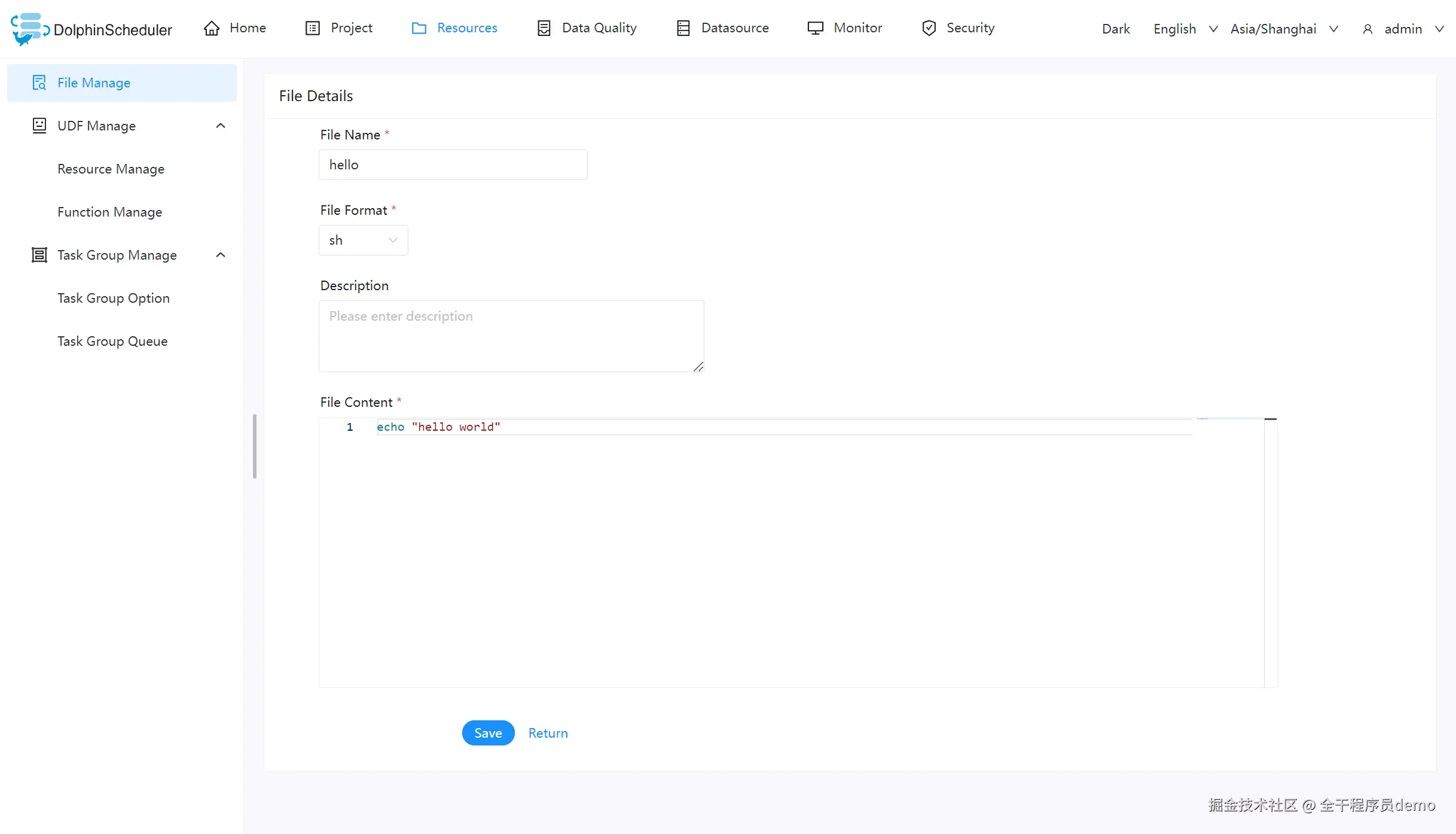This screenshot has width=1456, height=834.
Task: Select Function Manage in sidebar
Action: coord(109,212)
